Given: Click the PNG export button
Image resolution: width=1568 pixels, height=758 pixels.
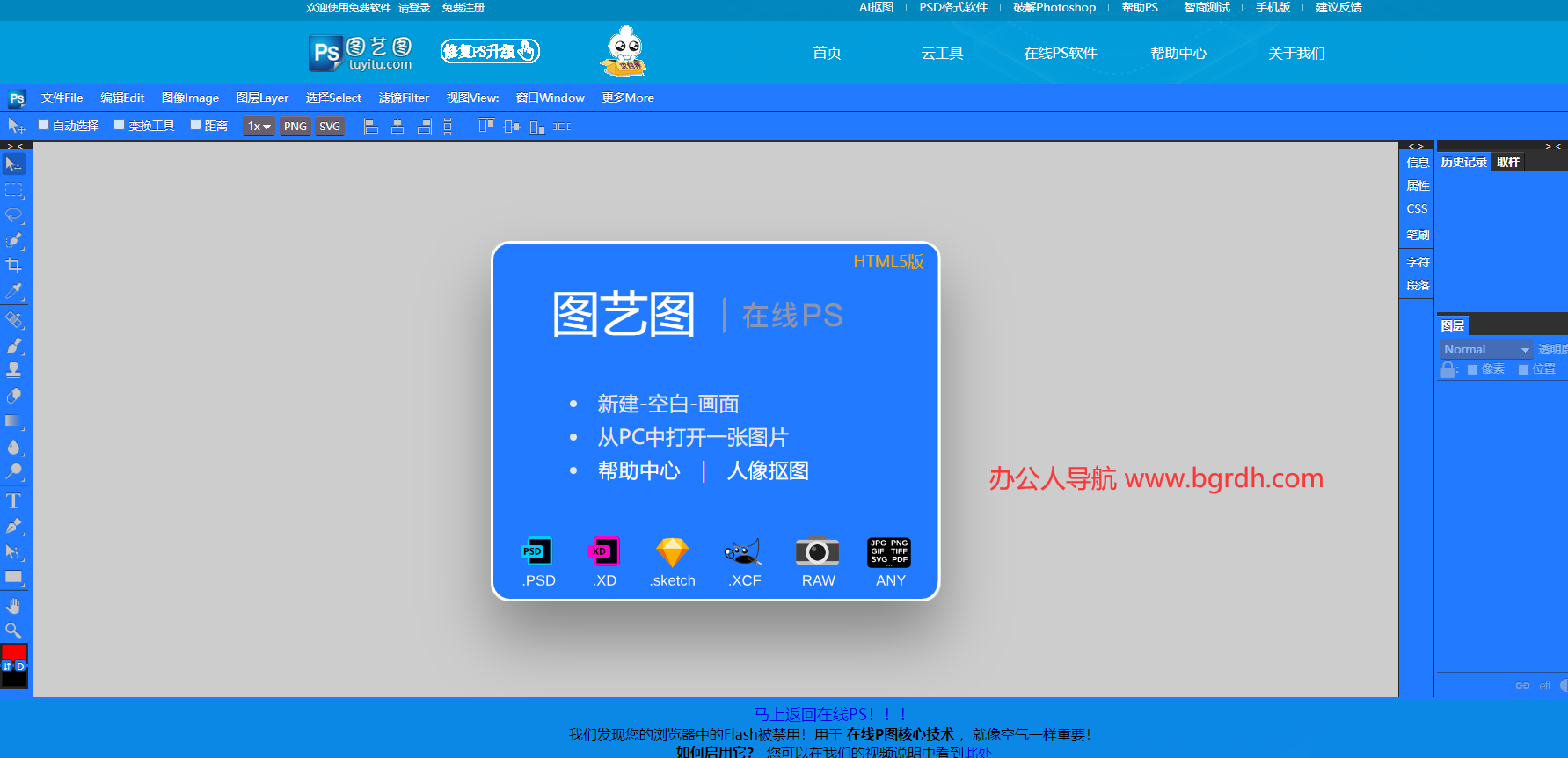Looking at the screenshot, I should (x=295, y=127).
